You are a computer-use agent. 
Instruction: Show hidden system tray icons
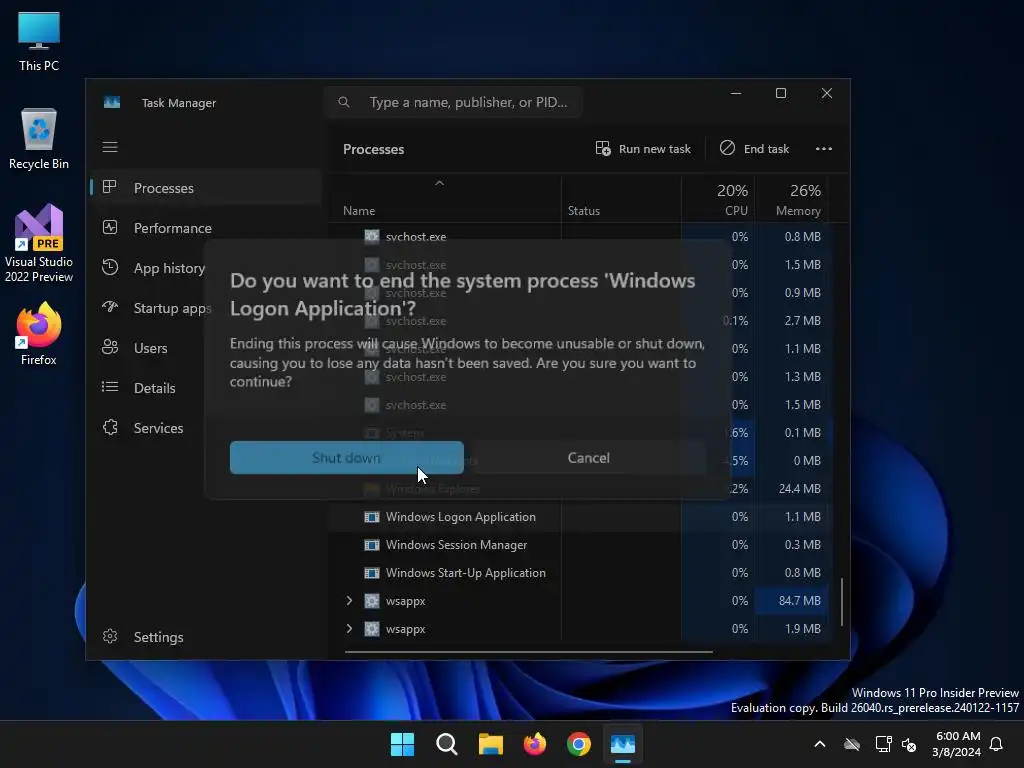click(x=820, y=744)
